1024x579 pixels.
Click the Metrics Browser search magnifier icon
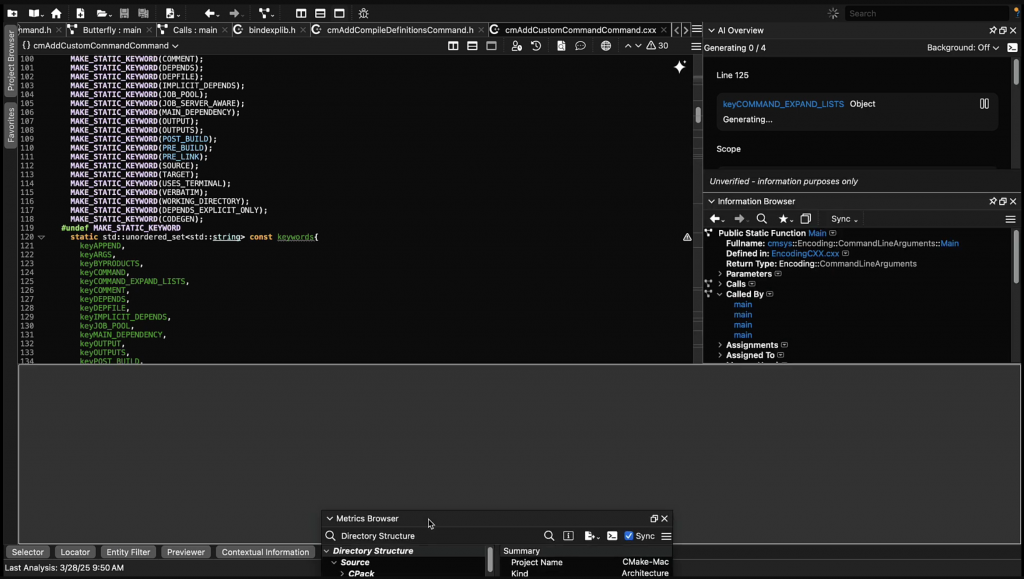(x=549, y=536)
